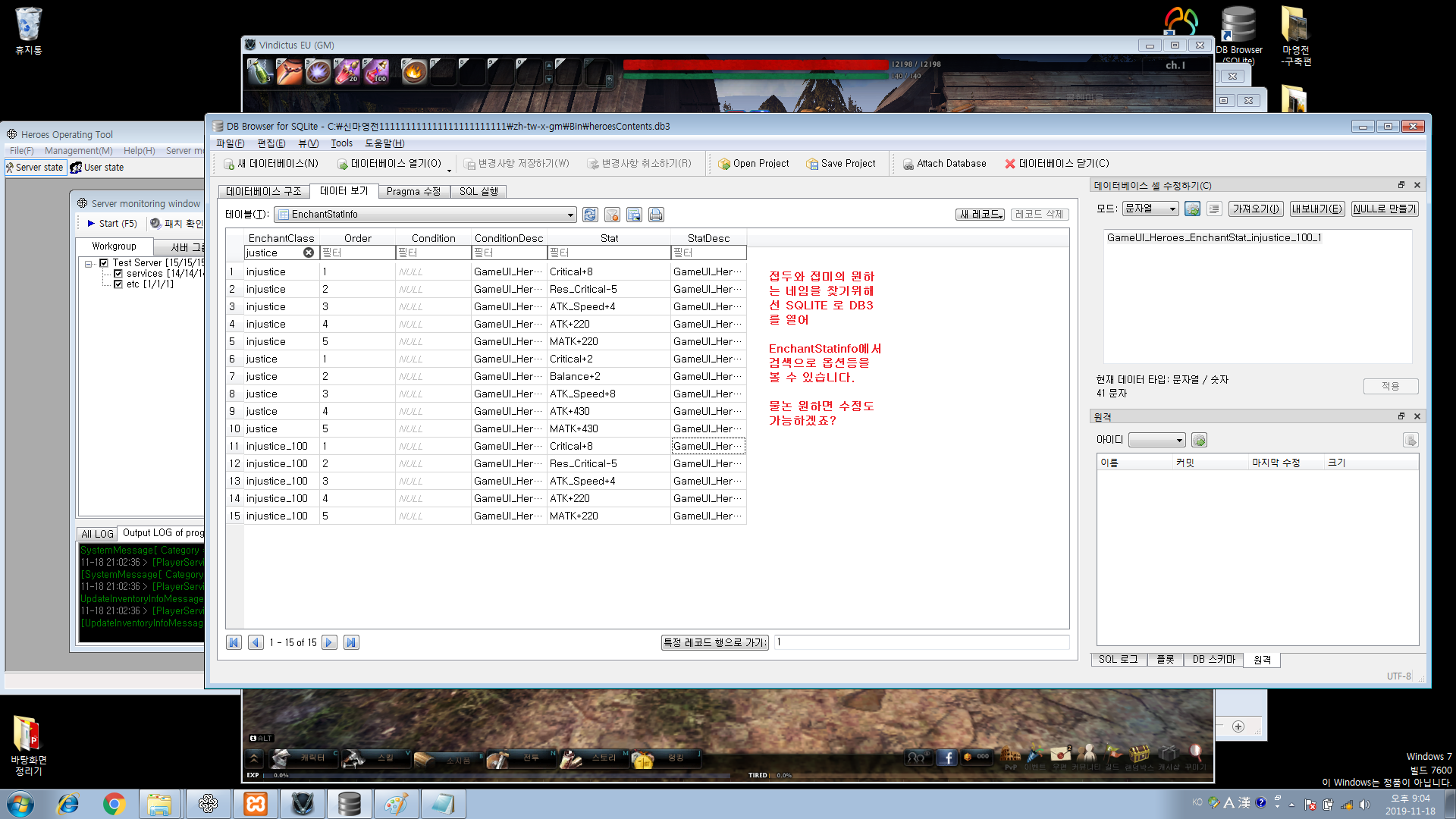Jump to the last record page
This screenshot has width=1456, height=819.
tap(351, 642)
